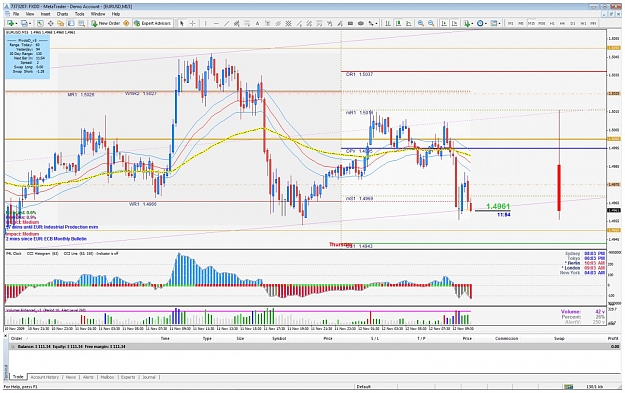Open the Insert menu
This screenshot has width=625, height=393.
(x=45, y=14)
